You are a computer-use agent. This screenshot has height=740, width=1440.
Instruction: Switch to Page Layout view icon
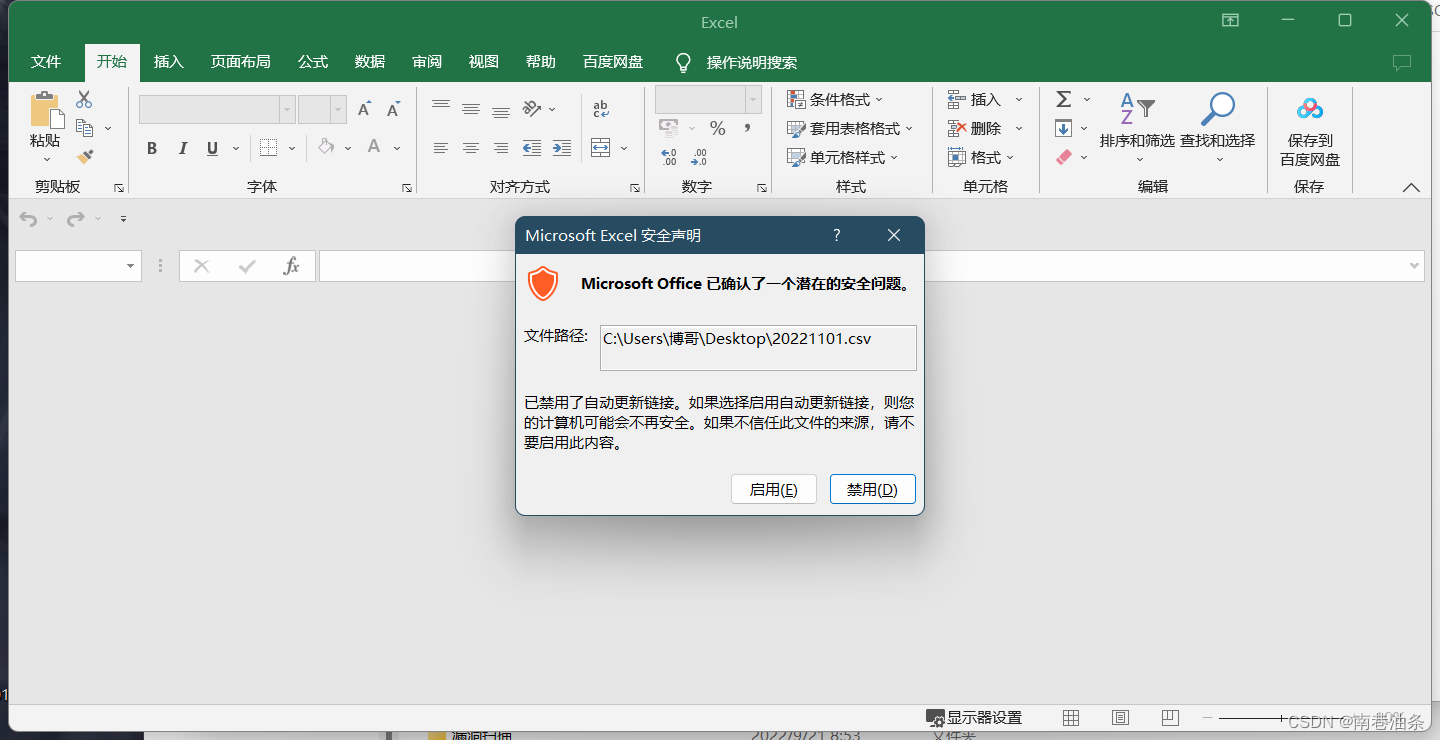pos(1120,717)
